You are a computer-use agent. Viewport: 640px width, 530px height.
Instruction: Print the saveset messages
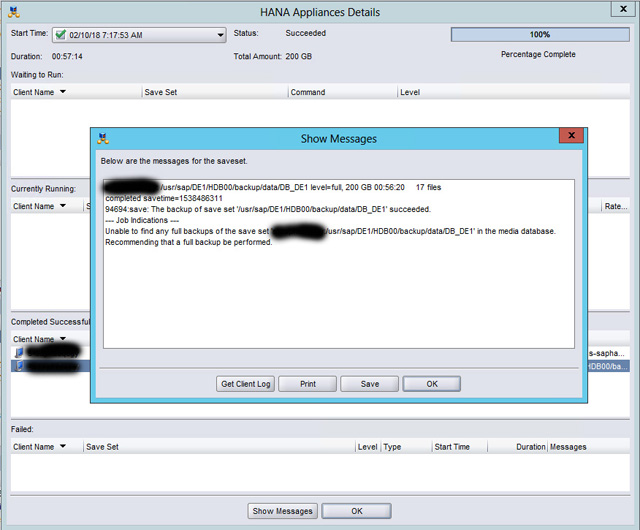[308, 384]
